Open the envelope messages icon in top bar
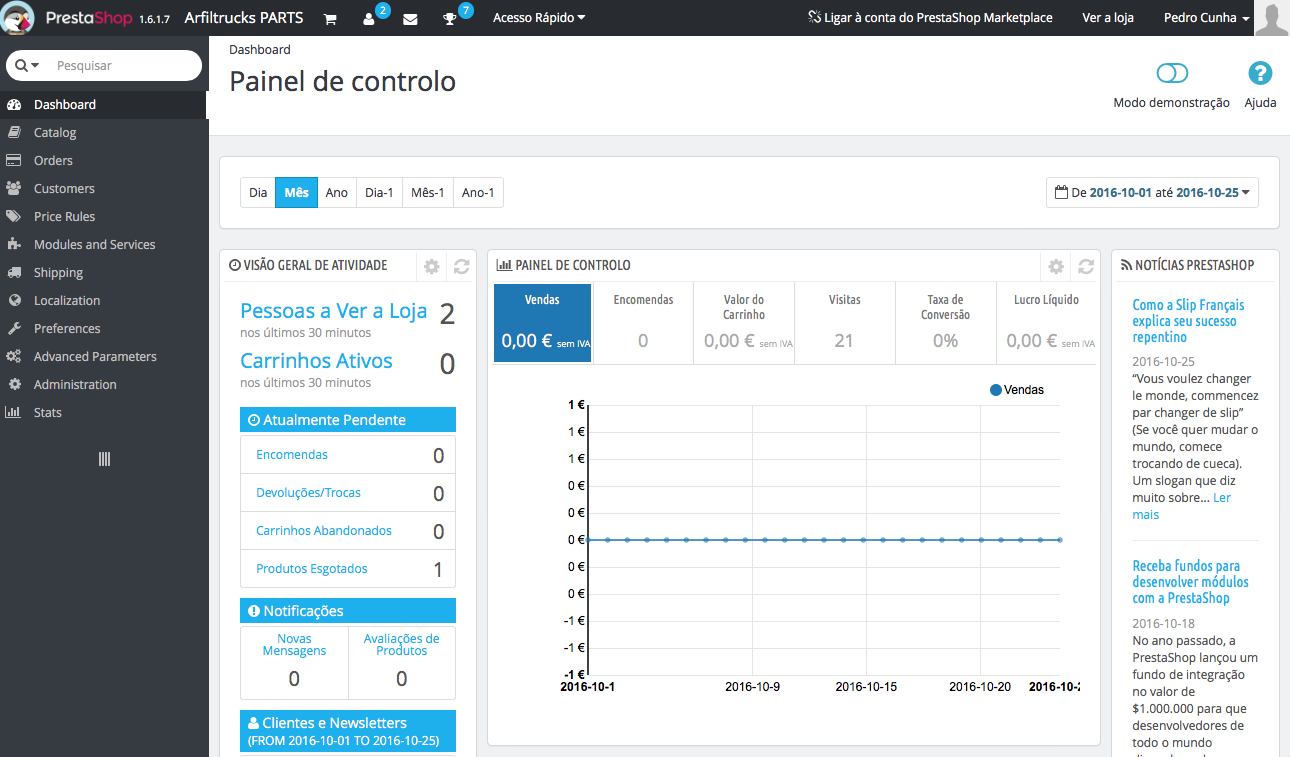This screenshot has width=1290, height=757. (410, 19)
